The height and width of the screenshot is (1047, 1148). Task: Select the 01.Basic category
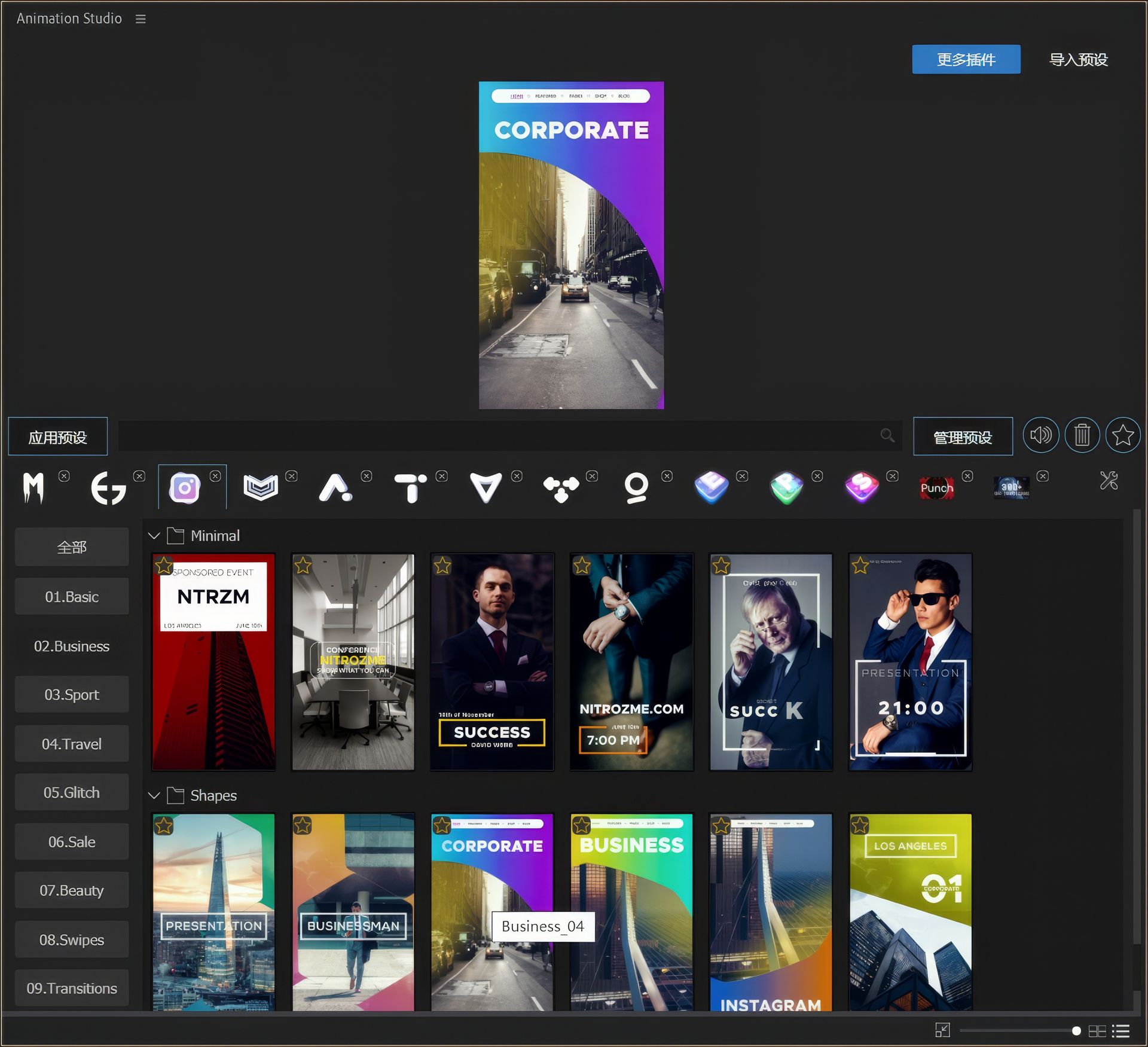[72, 596]
